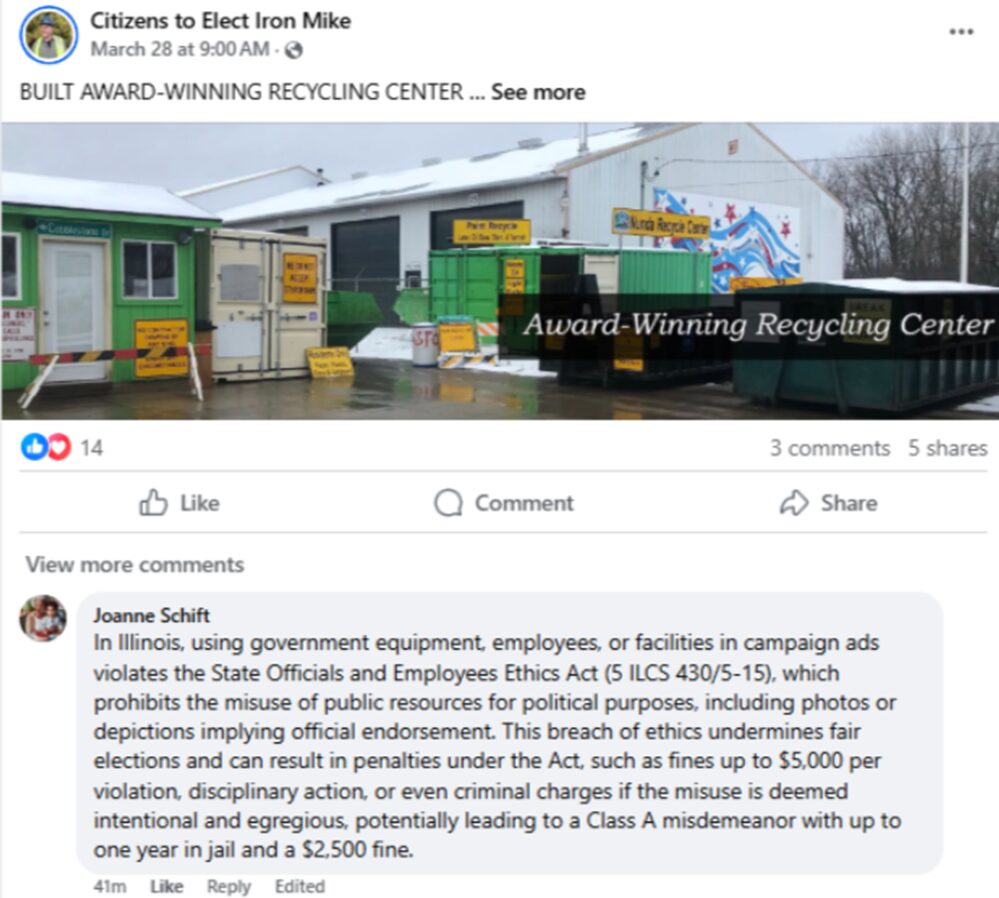Click the Joanne Schift commenter name
The height and width of the screenshot is (898, 999).
click(152, 615)
